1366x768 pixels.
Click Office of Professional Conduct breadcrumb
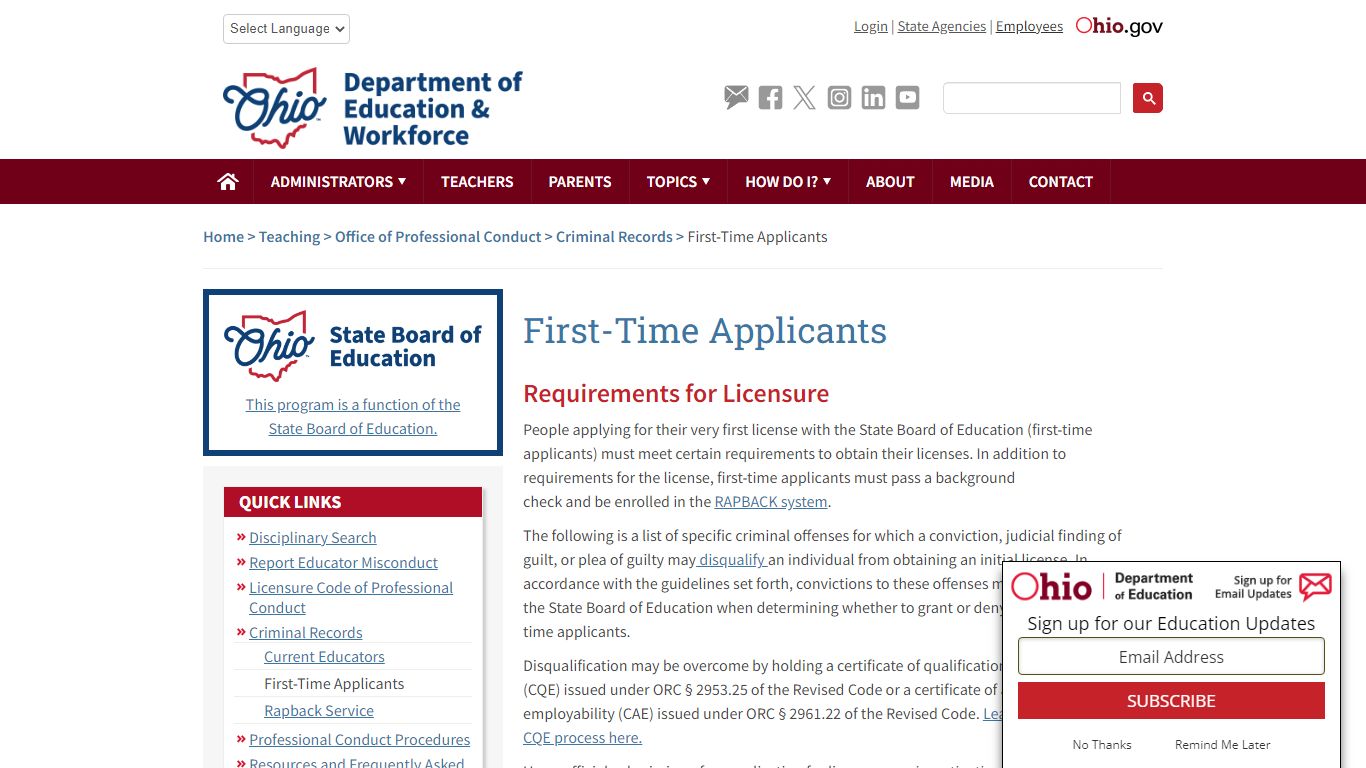pyautogui.click(x=438, y=237)
